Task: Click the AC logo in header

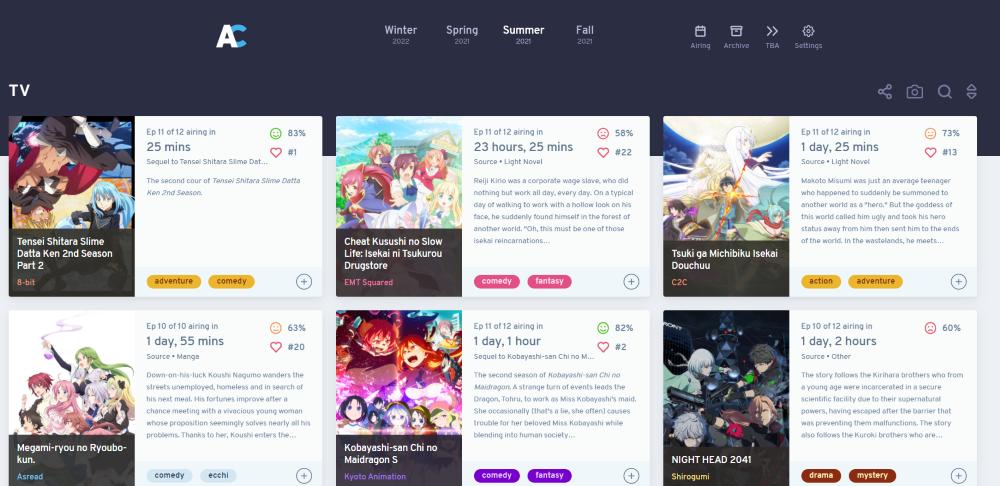Action: click(231, 36)
